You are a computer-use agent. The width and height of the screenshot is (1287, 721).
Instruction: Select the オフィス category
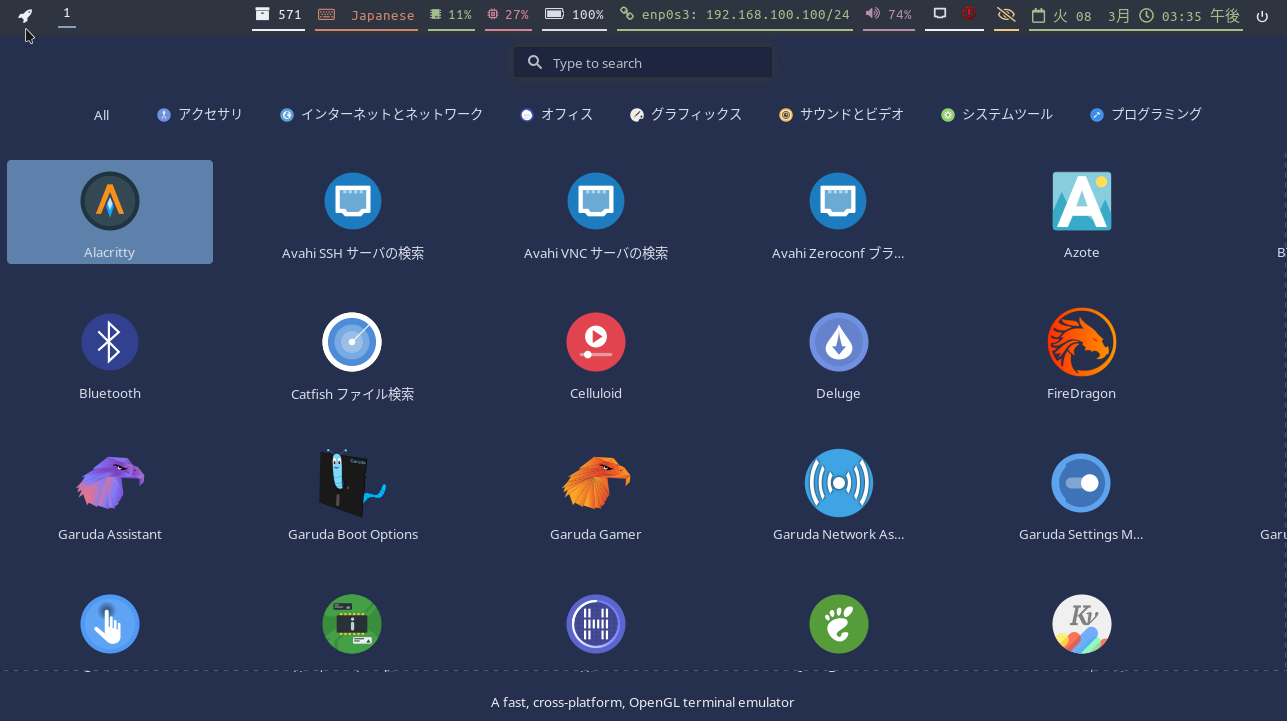[557, 115]
